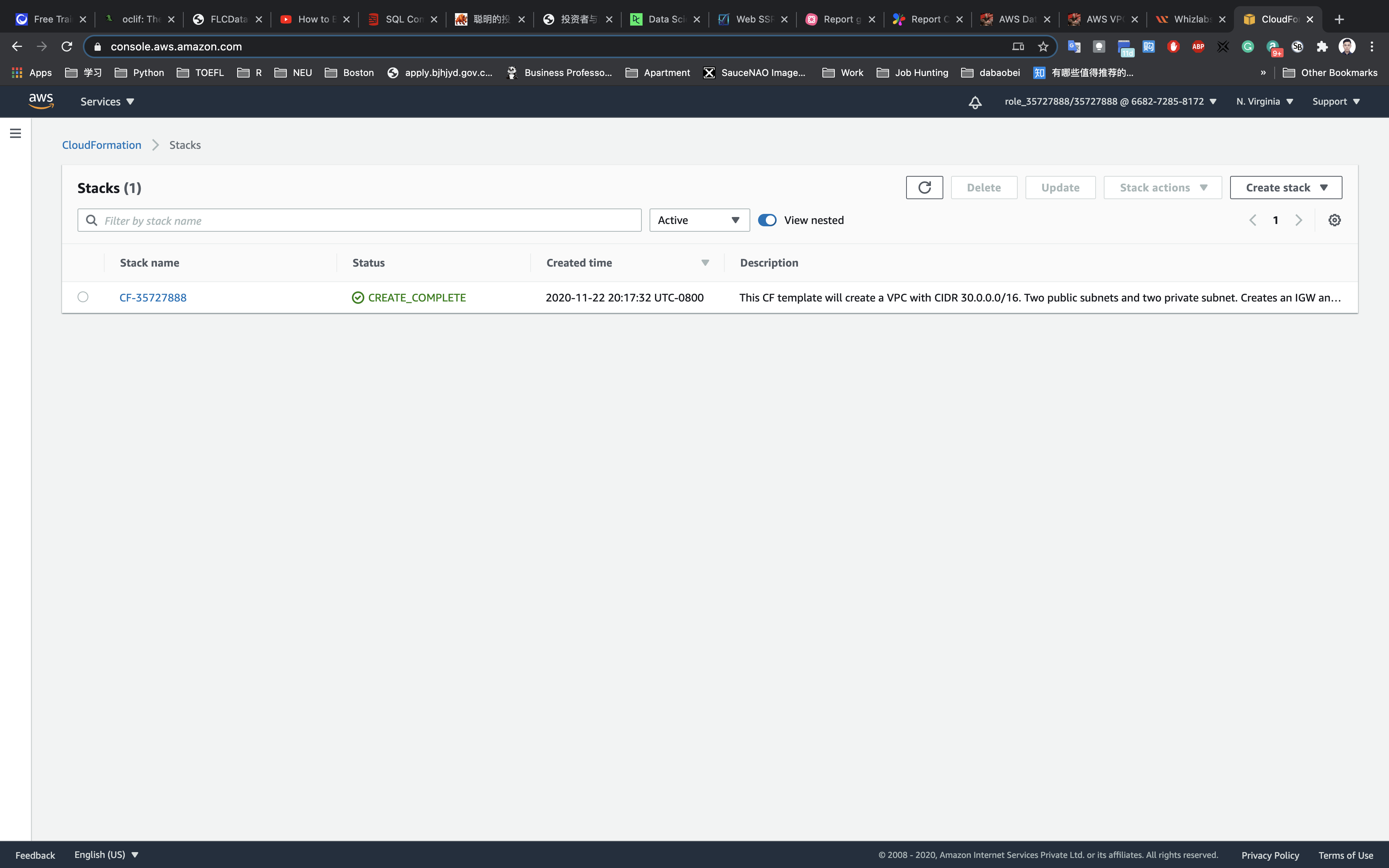Go to next page of stacks
The image size is (1389, 868).
1299,220
